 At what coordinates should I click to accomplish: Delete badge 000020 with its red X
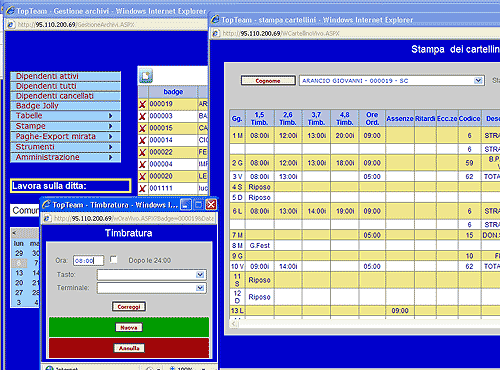[x=143, y=176]
